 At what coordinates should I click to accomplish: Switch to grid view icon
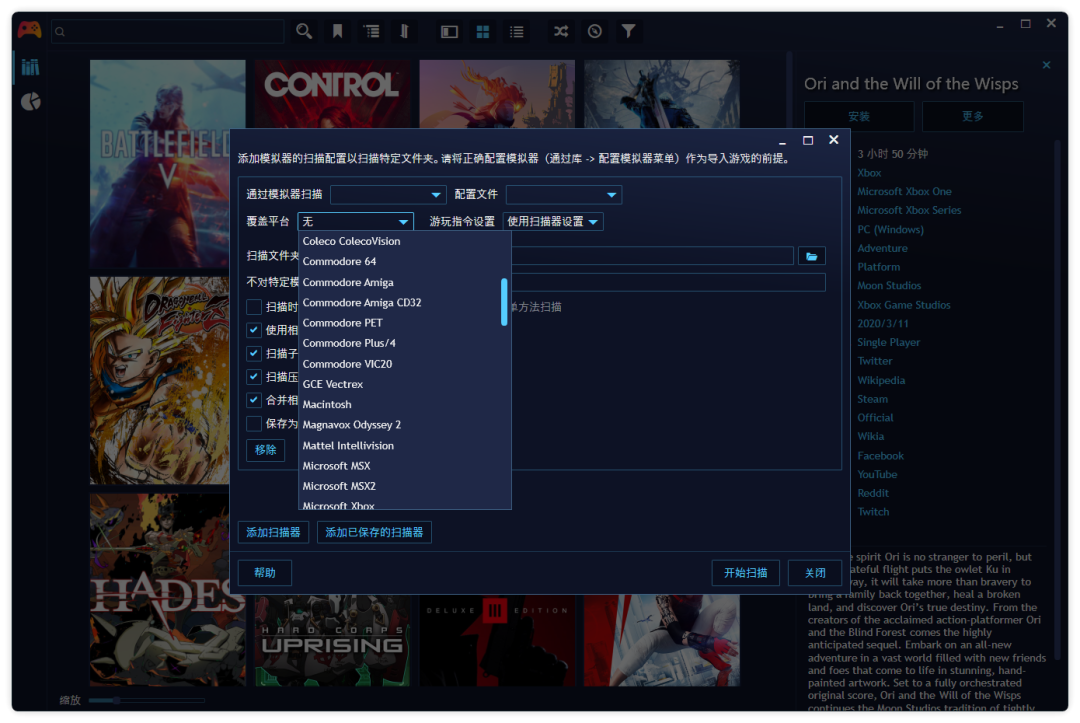pos(483,32)
